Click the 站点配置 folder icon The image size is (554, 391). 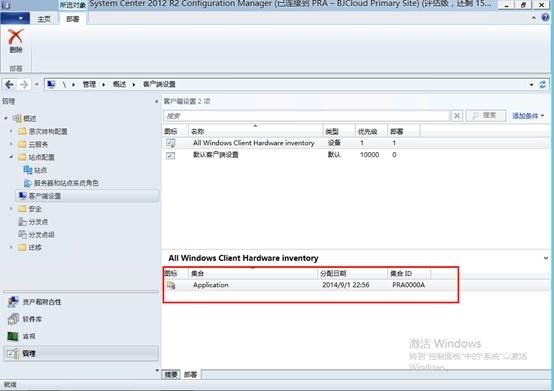tap(22, 157)
